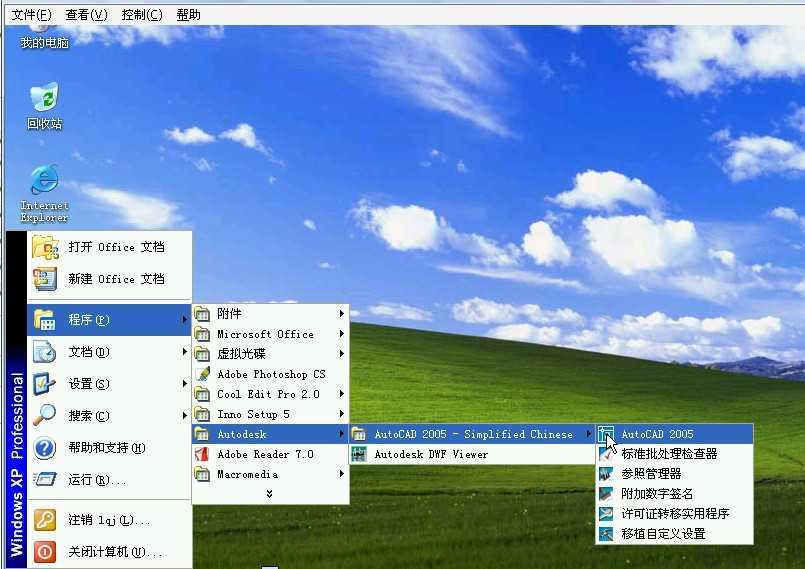The width and height of the screenshot is (805, 569).
Task: Click 新建 Office 文档 text
Action: click(x=117, y=279)
